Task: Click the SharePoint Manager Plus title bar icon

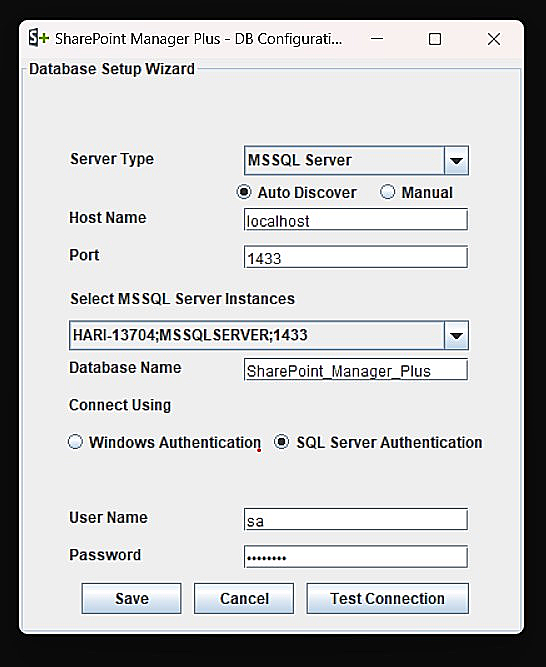Action: tap(38, 38)
